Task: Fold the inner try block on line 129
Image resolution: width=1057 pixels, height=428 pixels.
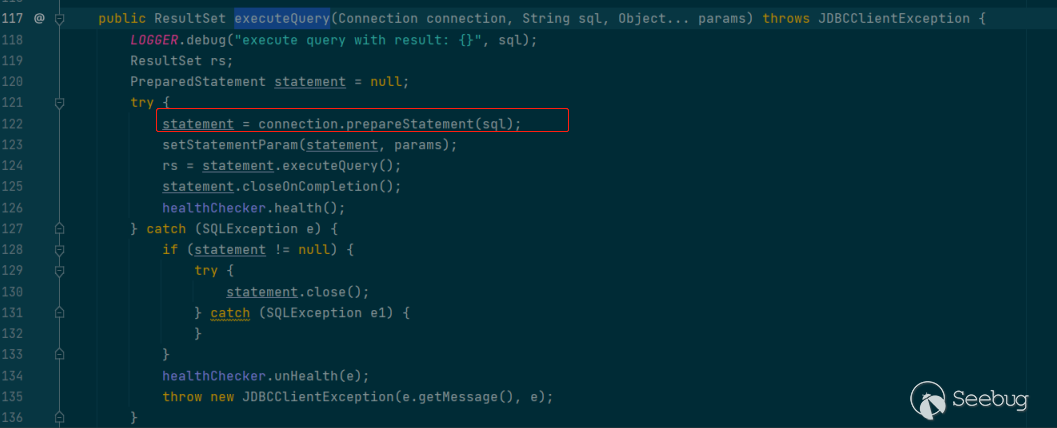Action: coord(60,271)
